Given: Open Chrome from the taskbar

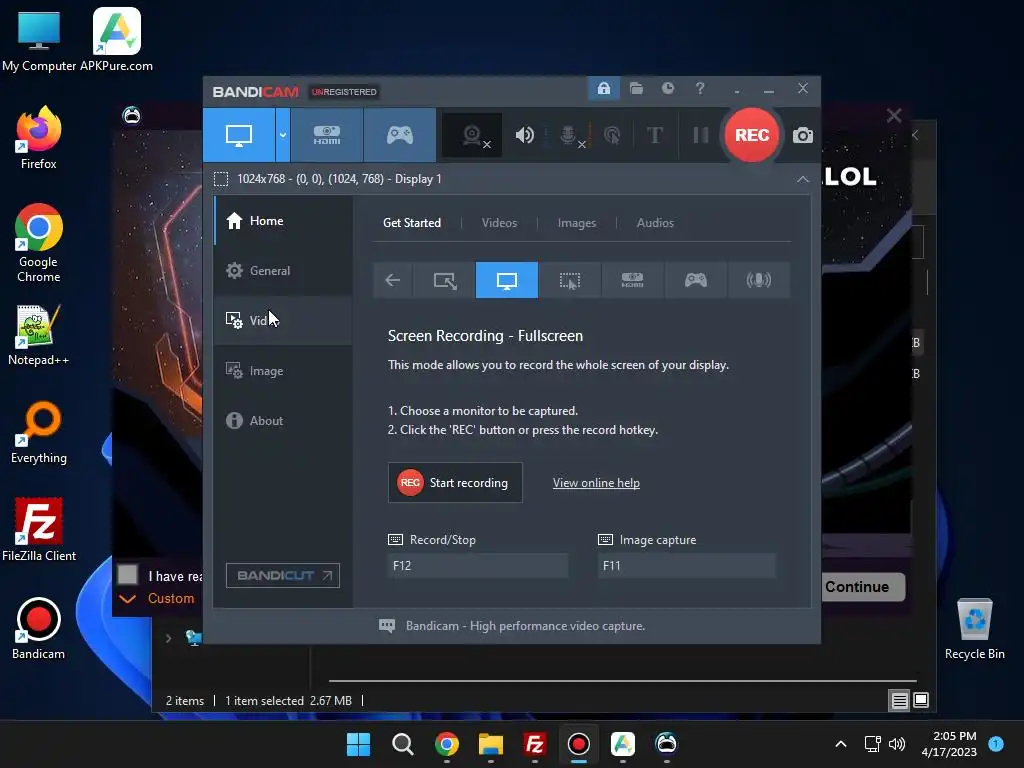Looking at the screenshot, I should 447,744.
